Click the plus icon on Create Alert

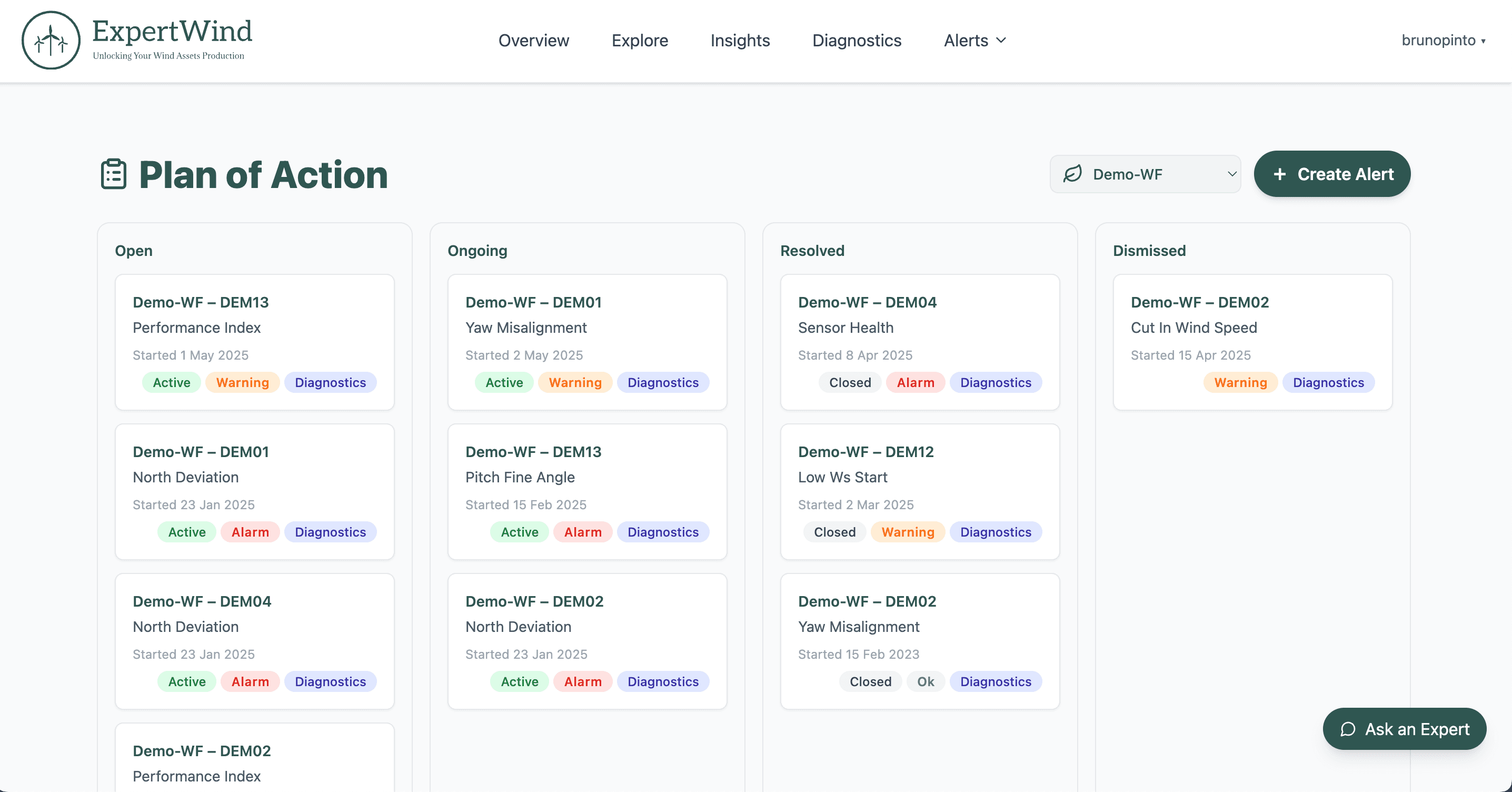(1279, 174)
